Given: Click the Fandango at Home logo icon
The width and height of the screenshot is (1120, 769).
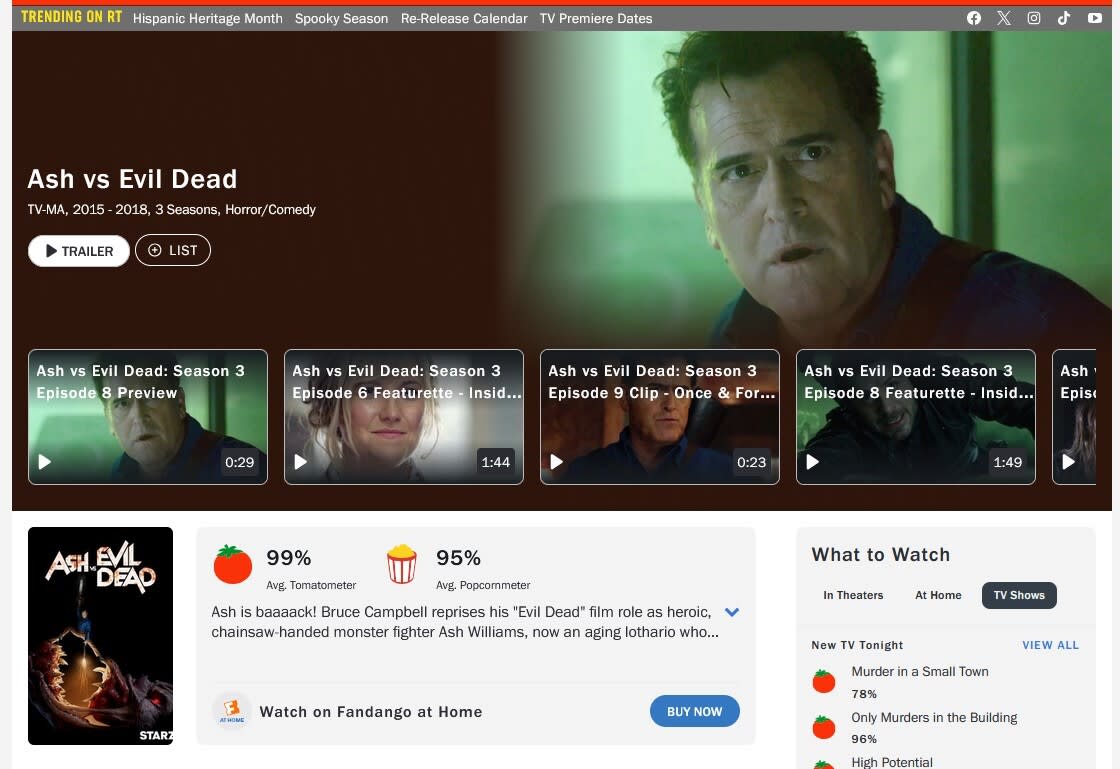Looking at the screenshot, I should point(231,711).
